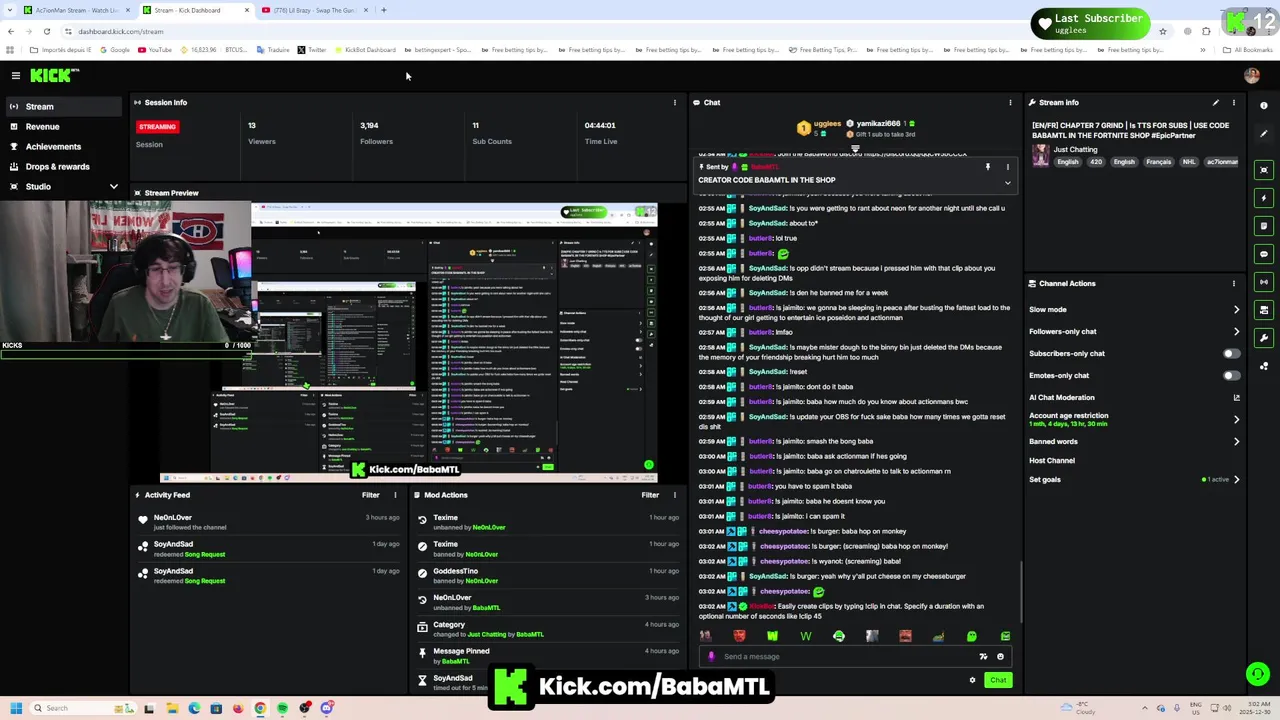The height and width of the screenshot is (720, 1280).
Task: Toggle Channel Actions widget in right sidebar
Action: [x=1264, y=310]
